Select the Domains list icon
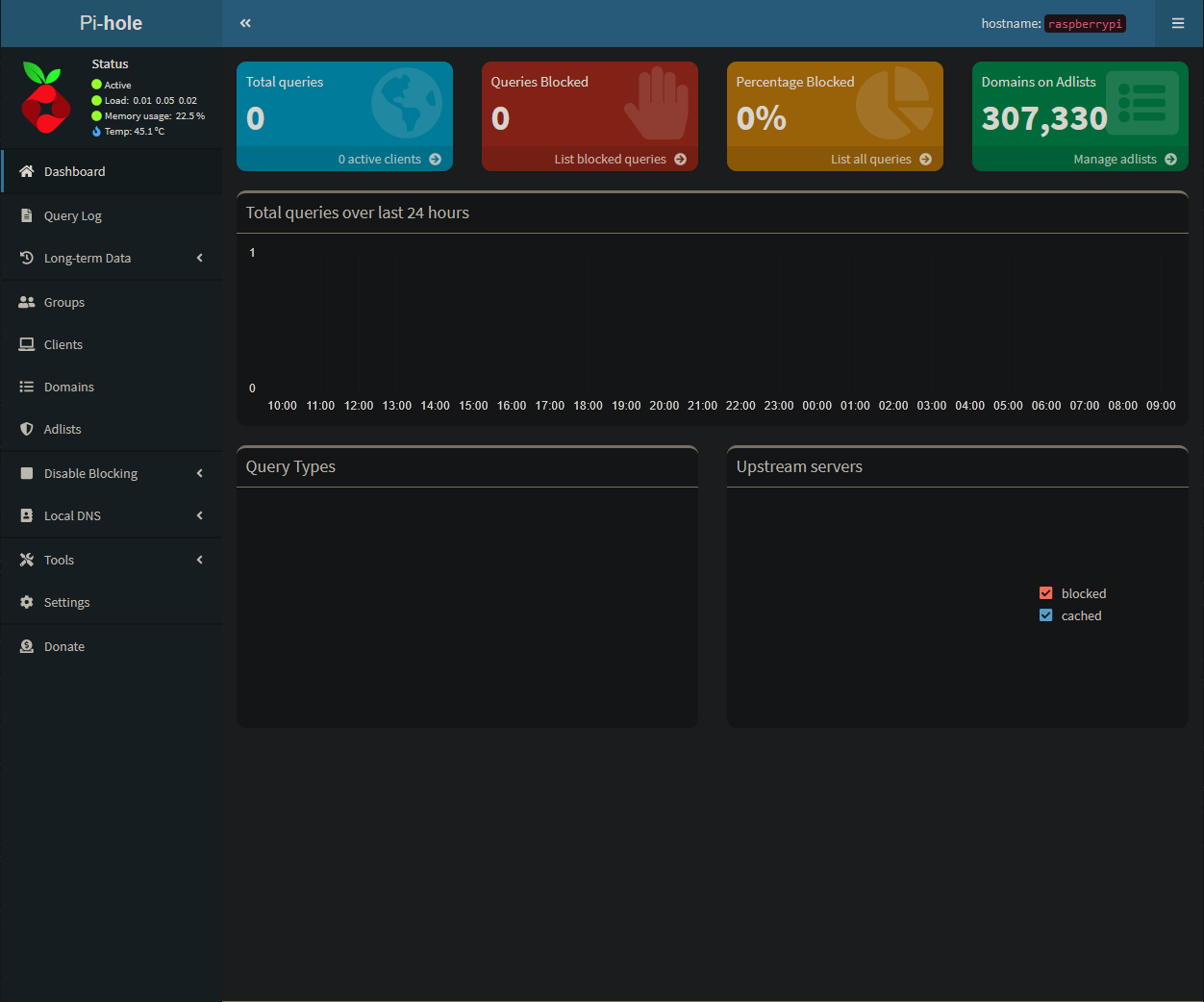 pos(24,387)
